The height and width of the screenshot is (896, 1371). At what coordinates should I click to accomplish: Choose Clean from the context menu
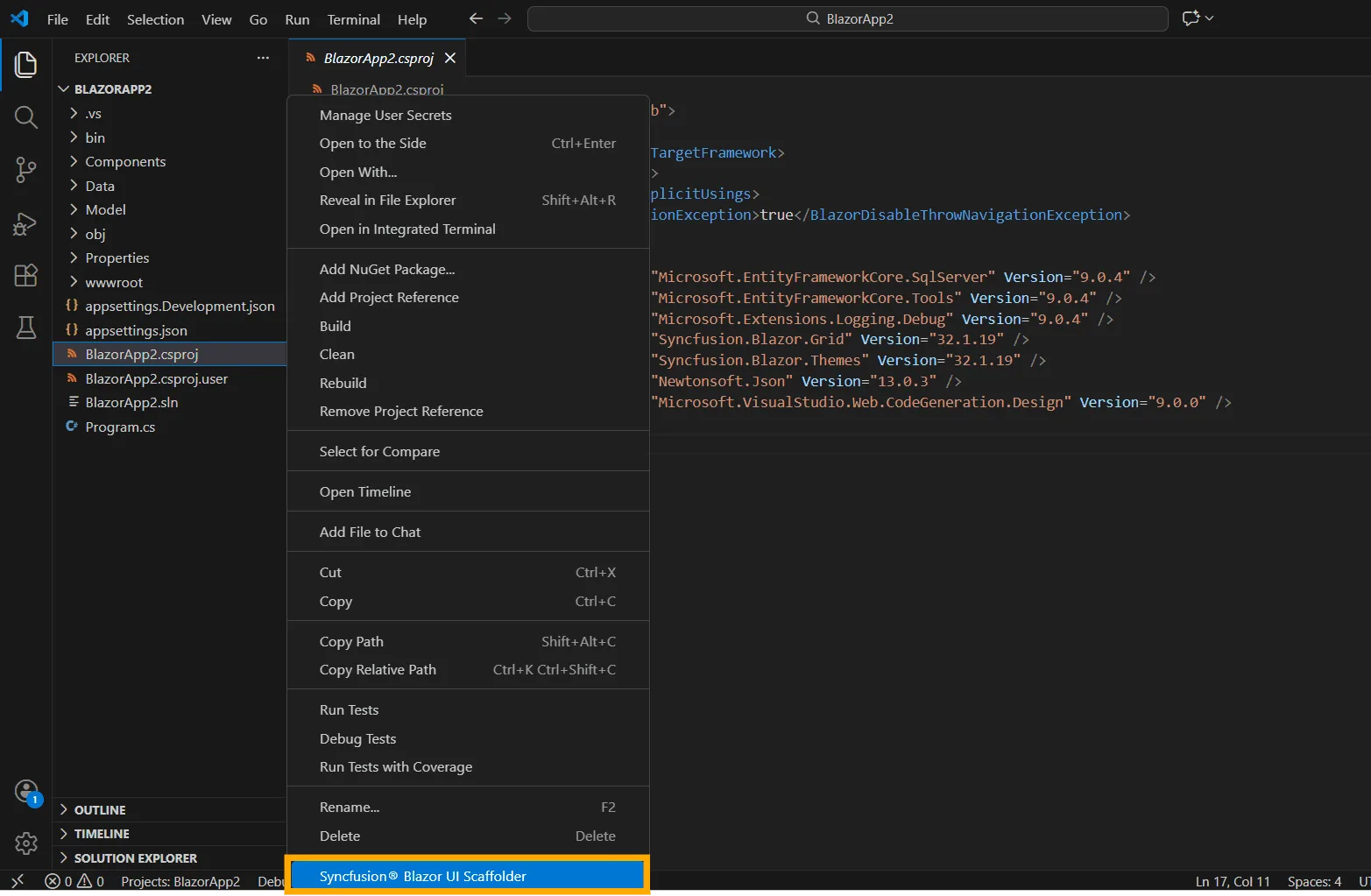(x=337, y=354)
